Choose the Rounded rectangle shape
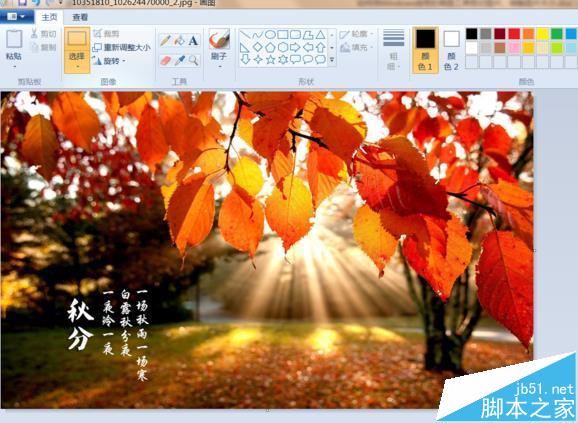 point(295,35)
